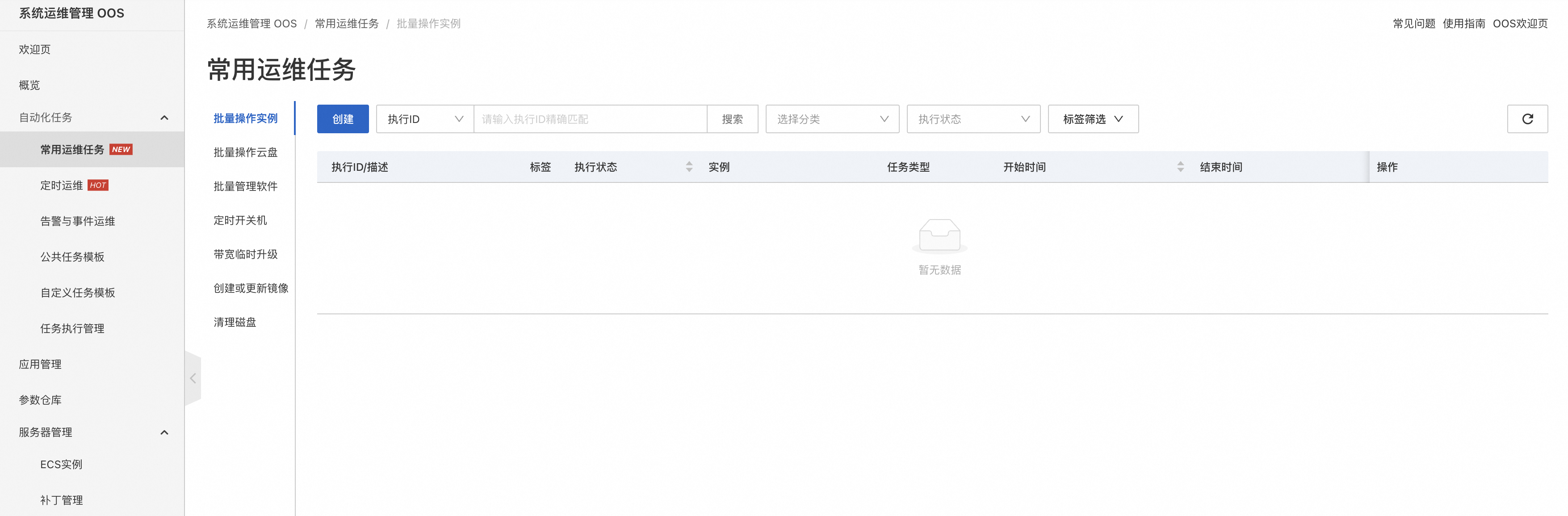Image resolution: width=1568 pixels, height=516 pixels.
Task: Open 自定义任务模板 sidebar item
Action: [92, 292]
